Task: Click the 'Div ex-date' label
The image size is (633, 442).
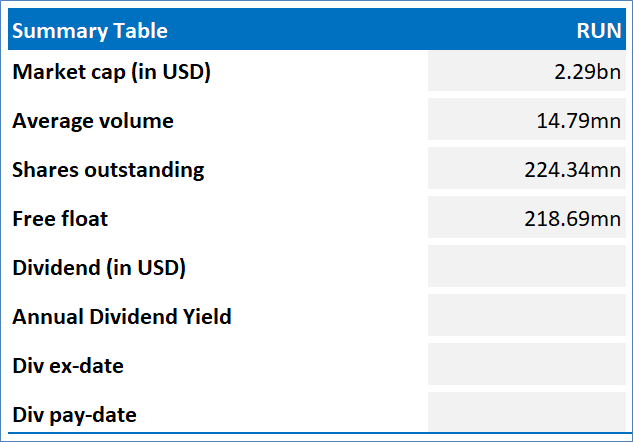Action: point(68,366)
